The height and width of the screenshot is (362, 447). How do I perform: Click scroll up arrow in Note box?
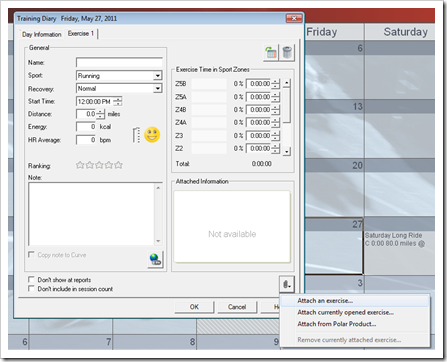click(x=158, y=188)
